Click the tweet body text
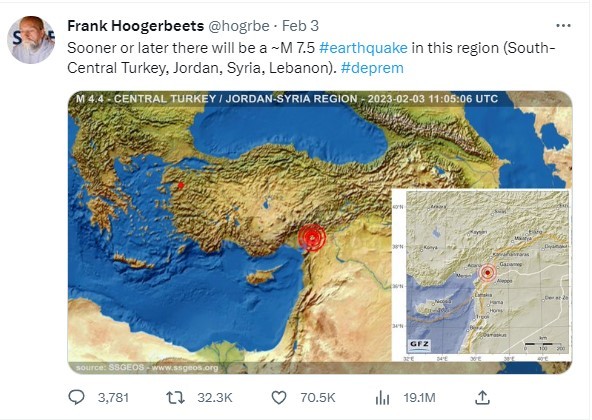Image resolution: width=592 pixels, height=420 pixels. tap(311, 58)
